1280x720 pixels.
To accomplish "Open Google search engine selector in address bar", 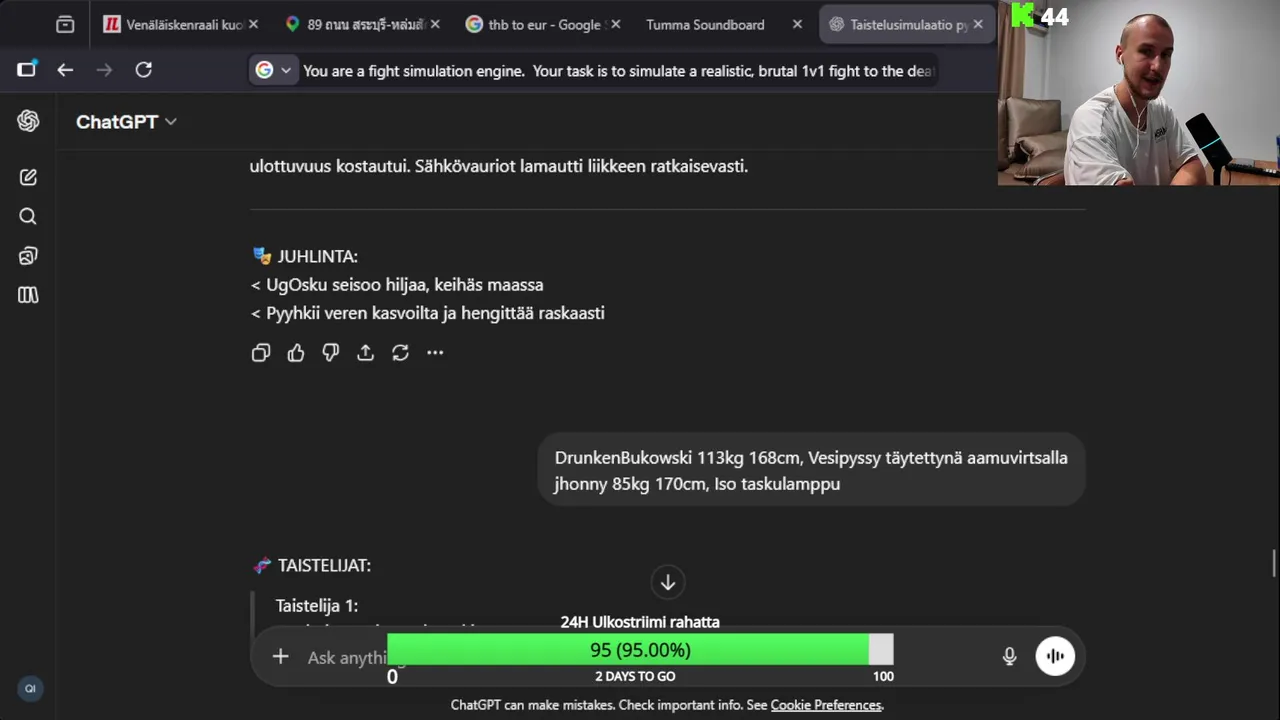I will click(x=274, y=70).
